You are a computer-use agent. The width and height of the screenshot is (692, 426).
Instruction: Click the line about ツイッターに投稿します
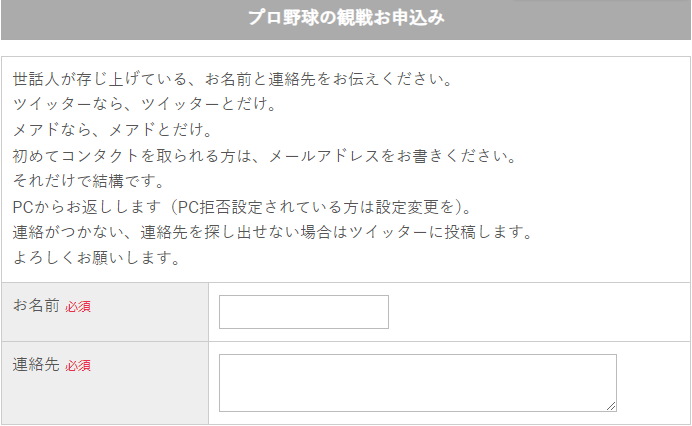tap(273, 232)
